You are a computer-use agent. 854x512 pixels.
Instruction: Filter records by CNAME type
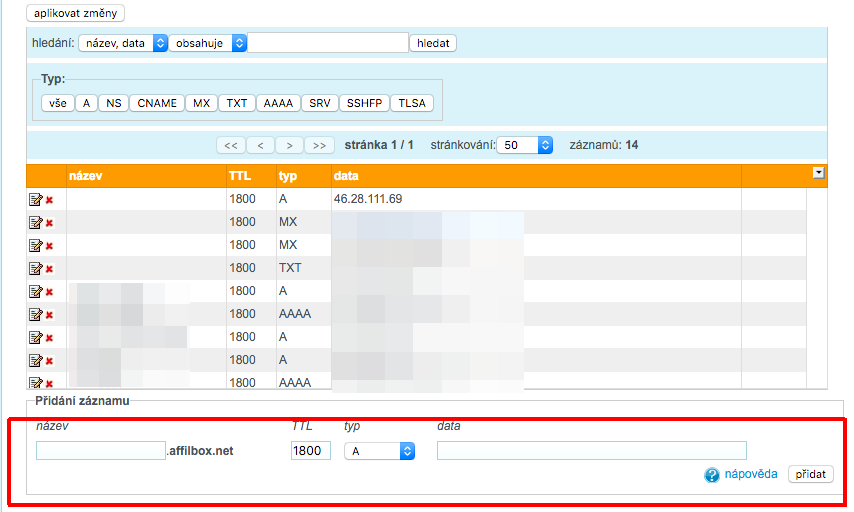tap(157, 103)
